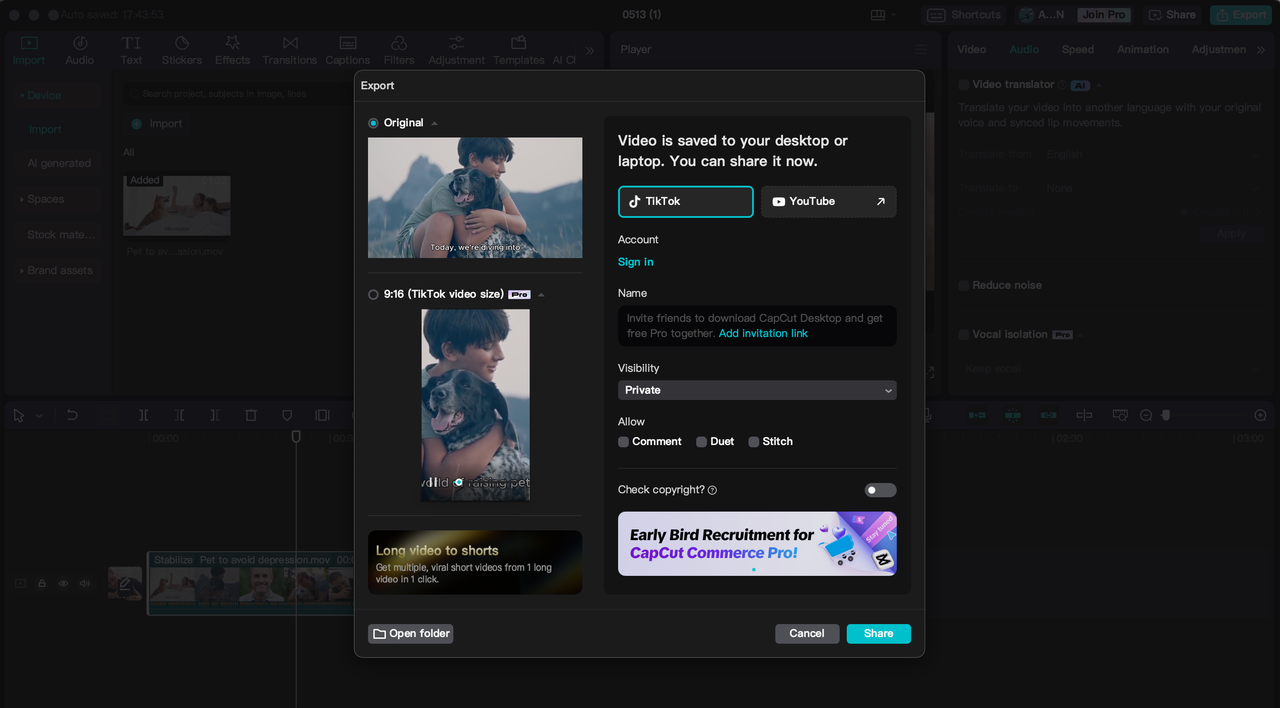Click the player menu hamburger icon

(921, 50)
